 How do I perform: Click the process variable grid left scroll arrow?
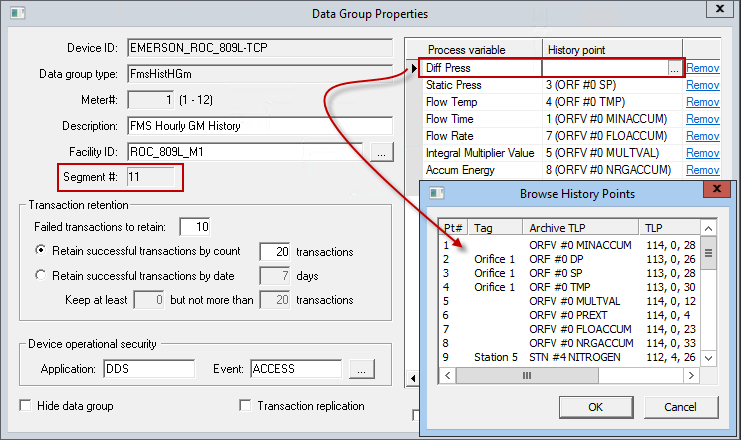tap(413, 378)
